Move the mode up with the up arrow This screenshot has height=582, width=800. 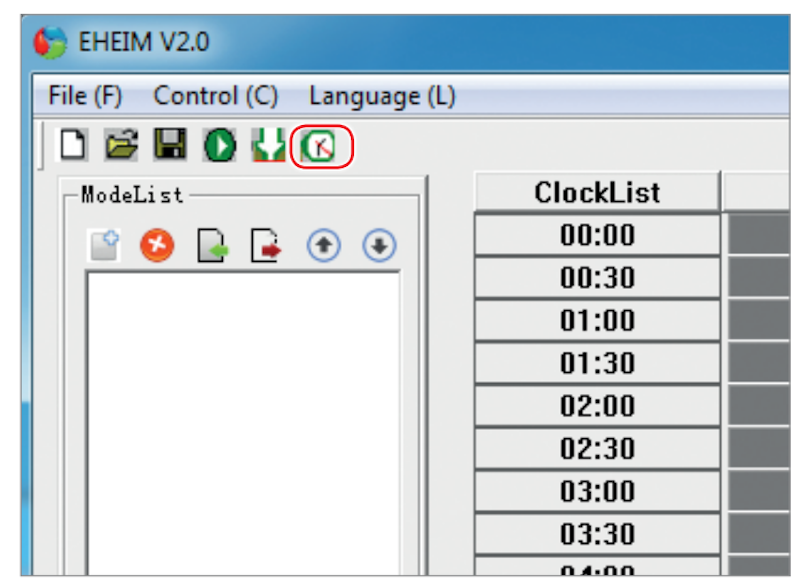(x=324, y=246)
